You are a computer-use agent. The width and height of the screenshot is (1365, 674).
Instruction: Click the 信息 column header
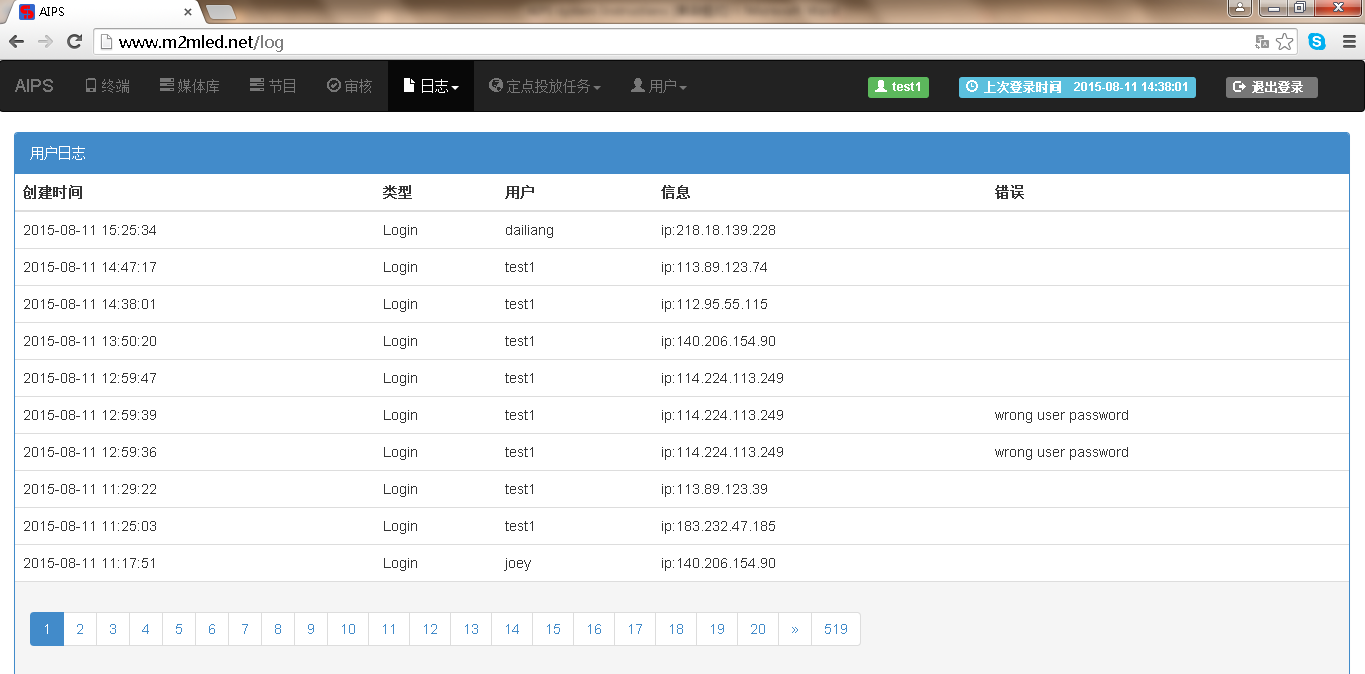coord(675,192)
